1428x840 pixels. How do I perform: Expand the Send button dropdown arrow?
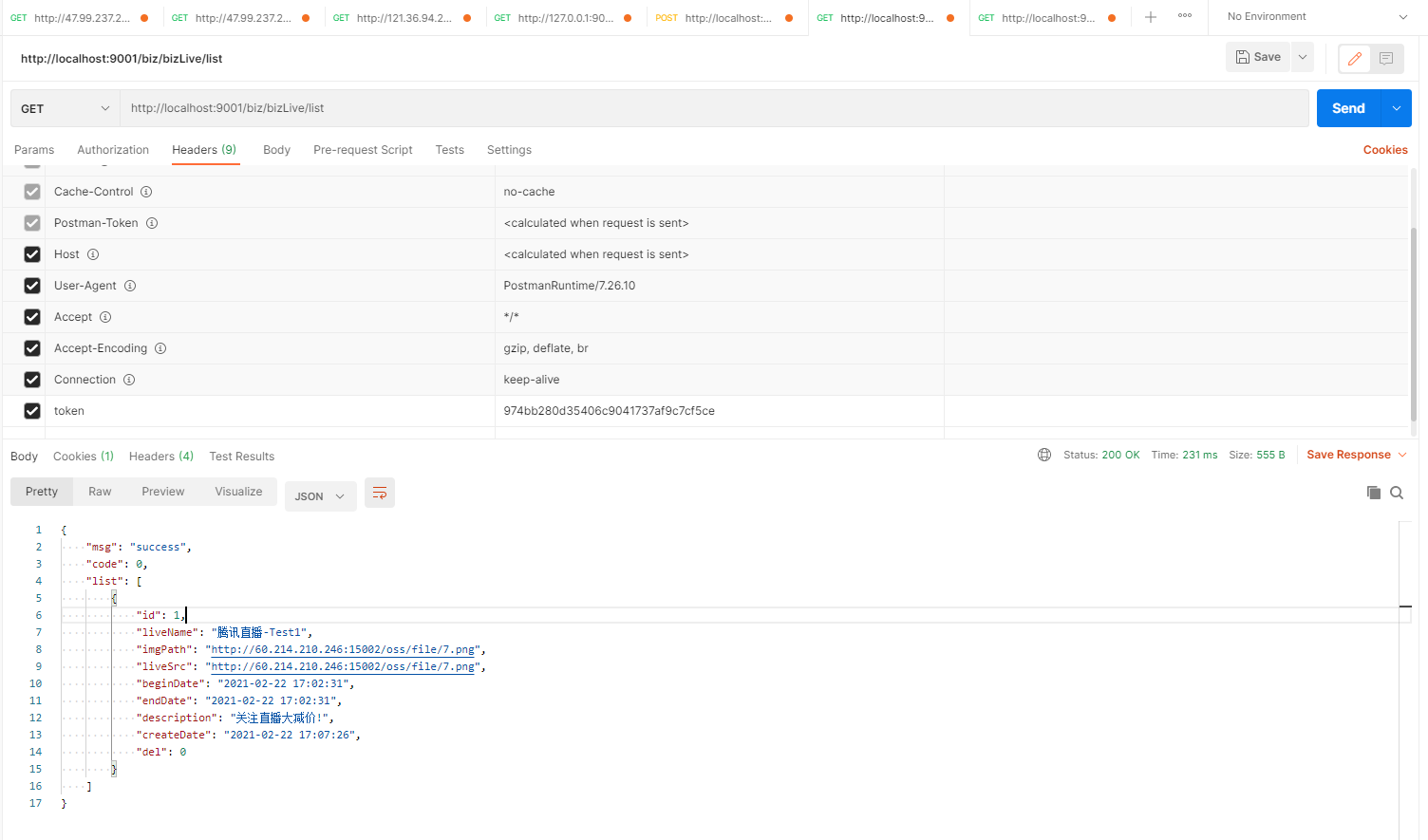1397,107
